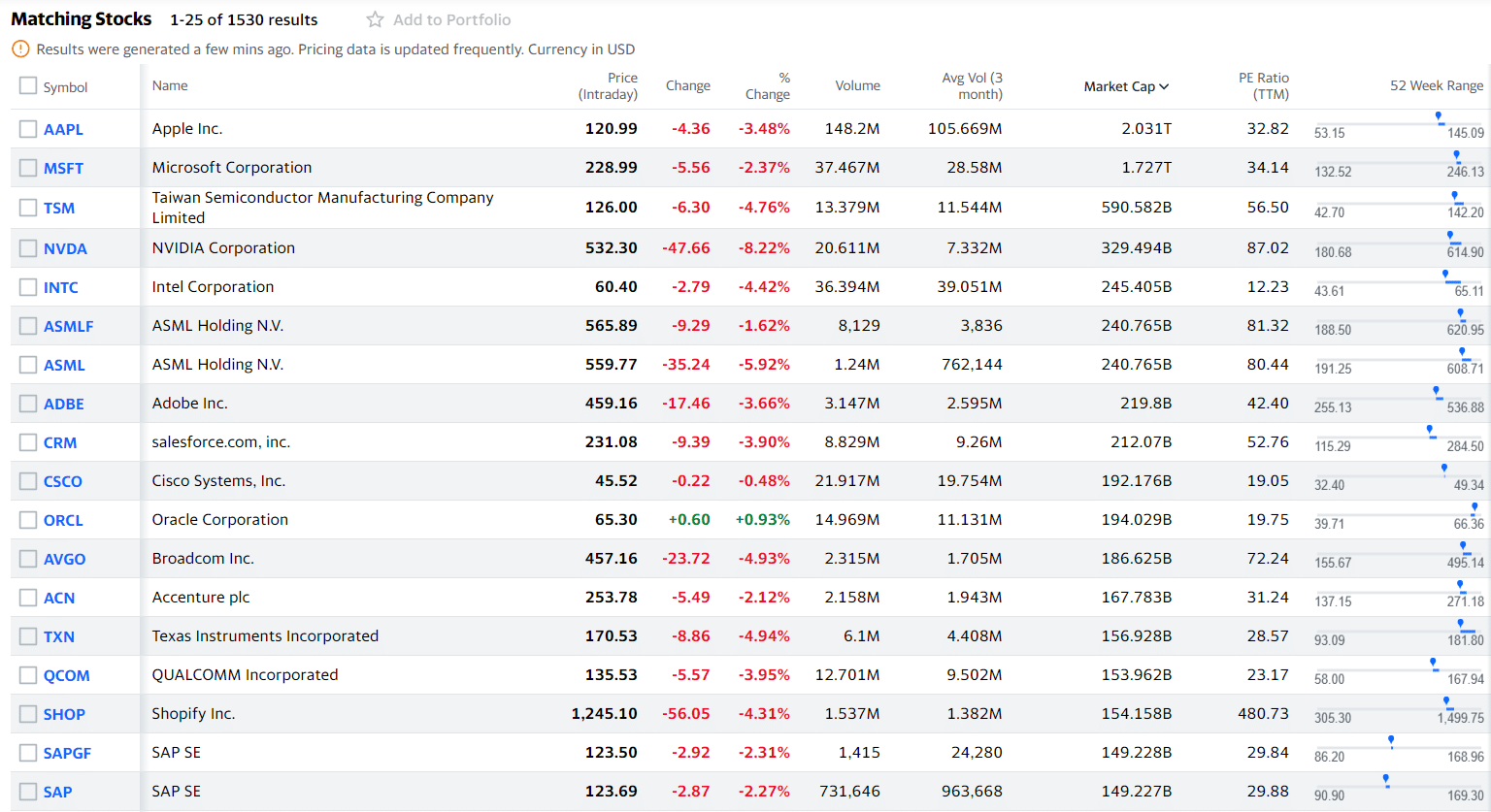Viewport: 1491px width, 812px height.
Task: Open the SAPGF ticker link
Action: pyautogui.click(x=67, y=753)
